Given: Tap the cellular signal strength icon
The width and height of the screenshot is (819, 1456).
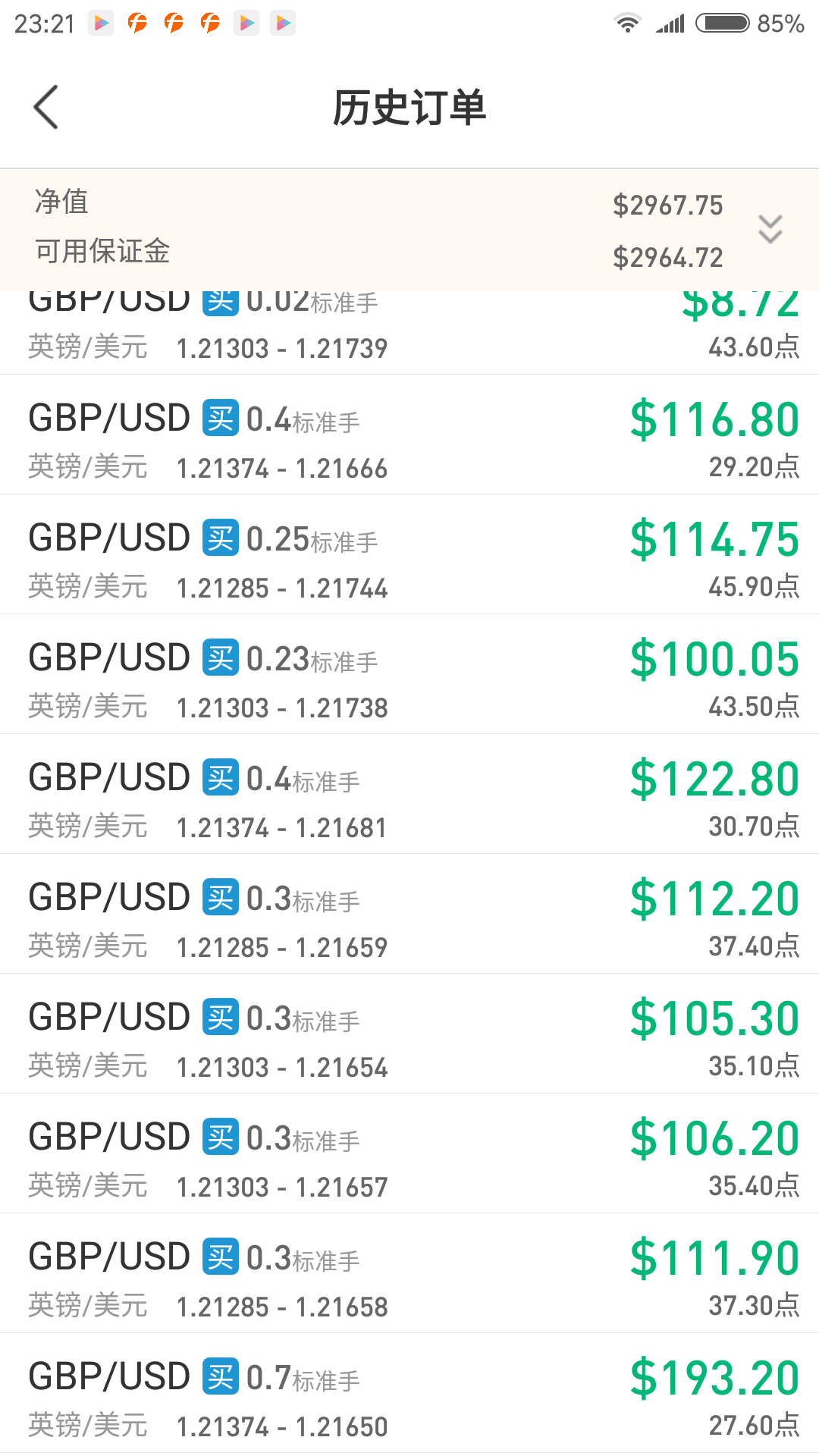Looking at the screenshot, I should point(670,24).
